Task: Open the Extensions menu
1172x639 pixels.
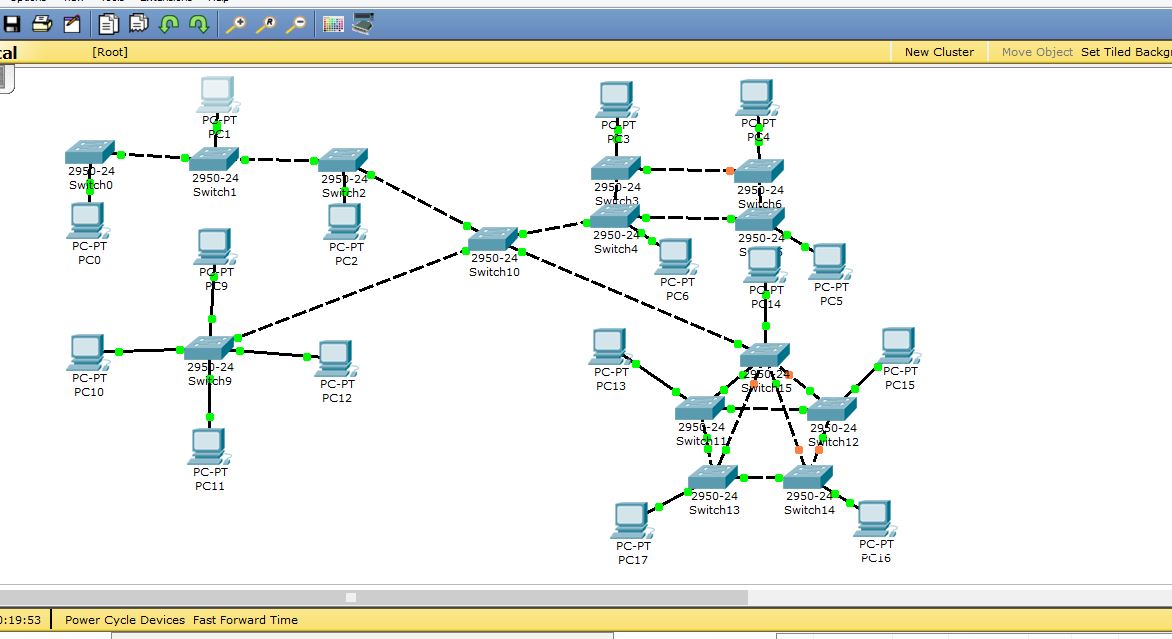Action: click(163, 3)
